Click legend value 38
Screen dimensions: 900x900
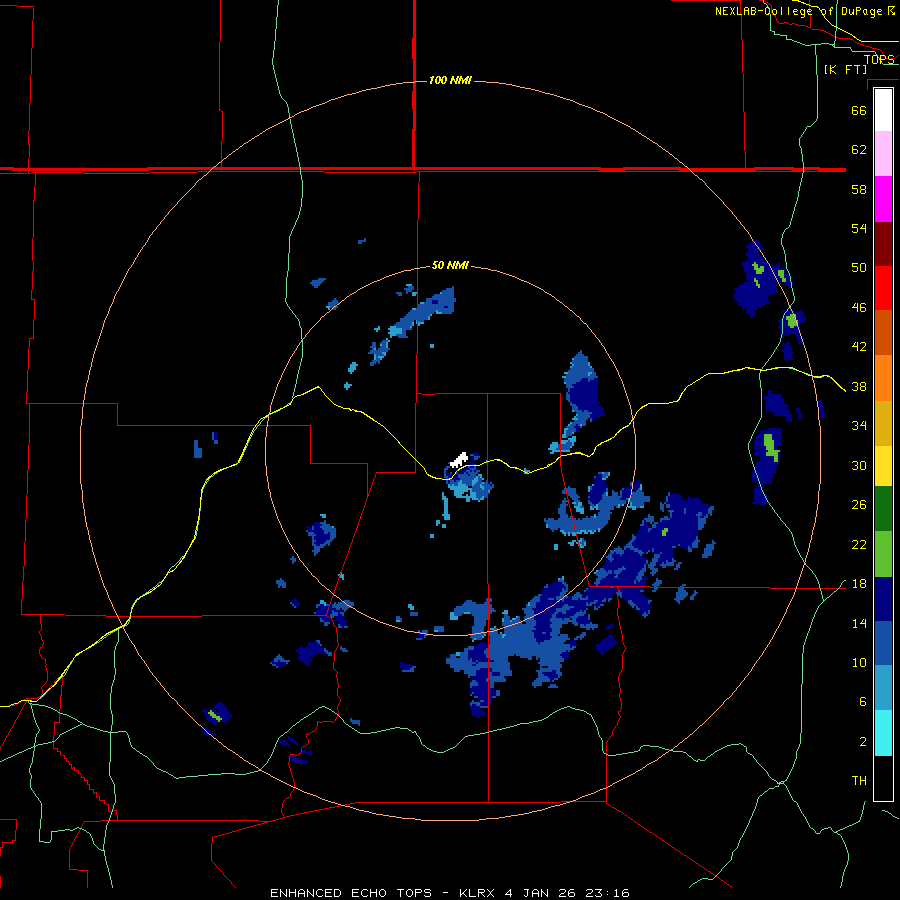point(859,386)
